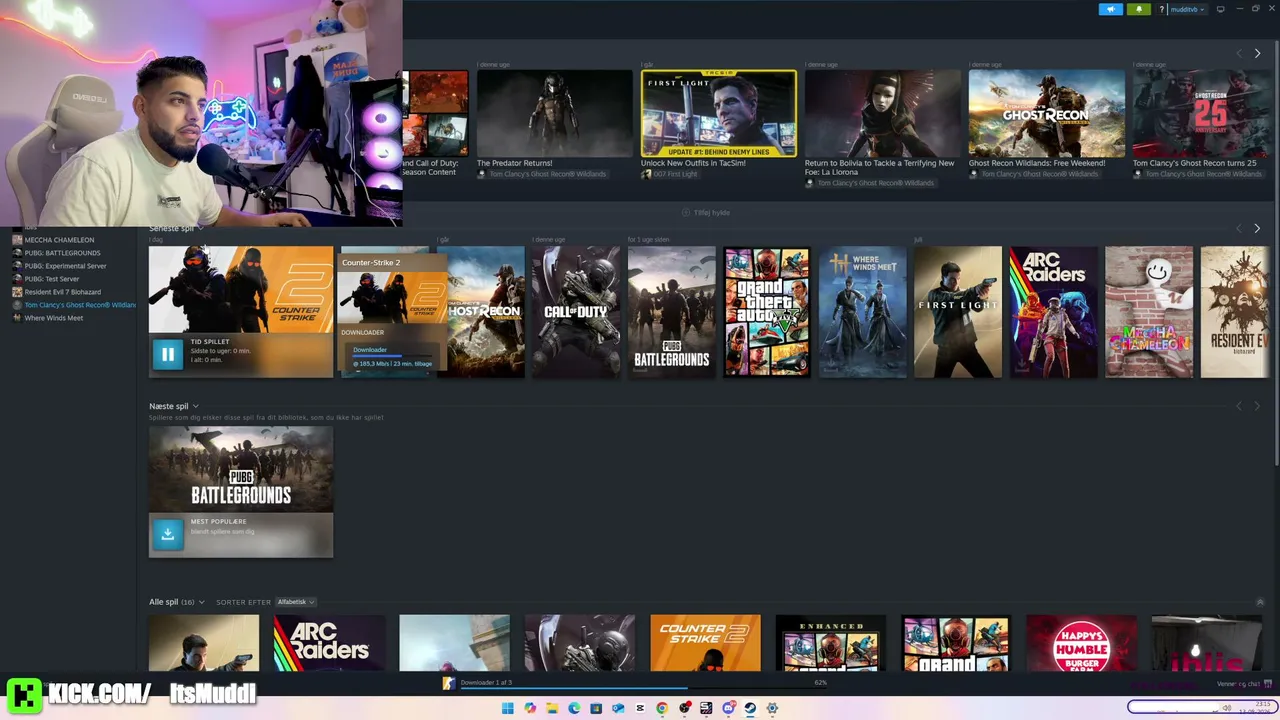Open Ghost Recon Wildlands Free Weekend news
The height and width of the screenshot is (720, 1280).
(1046, 113)
